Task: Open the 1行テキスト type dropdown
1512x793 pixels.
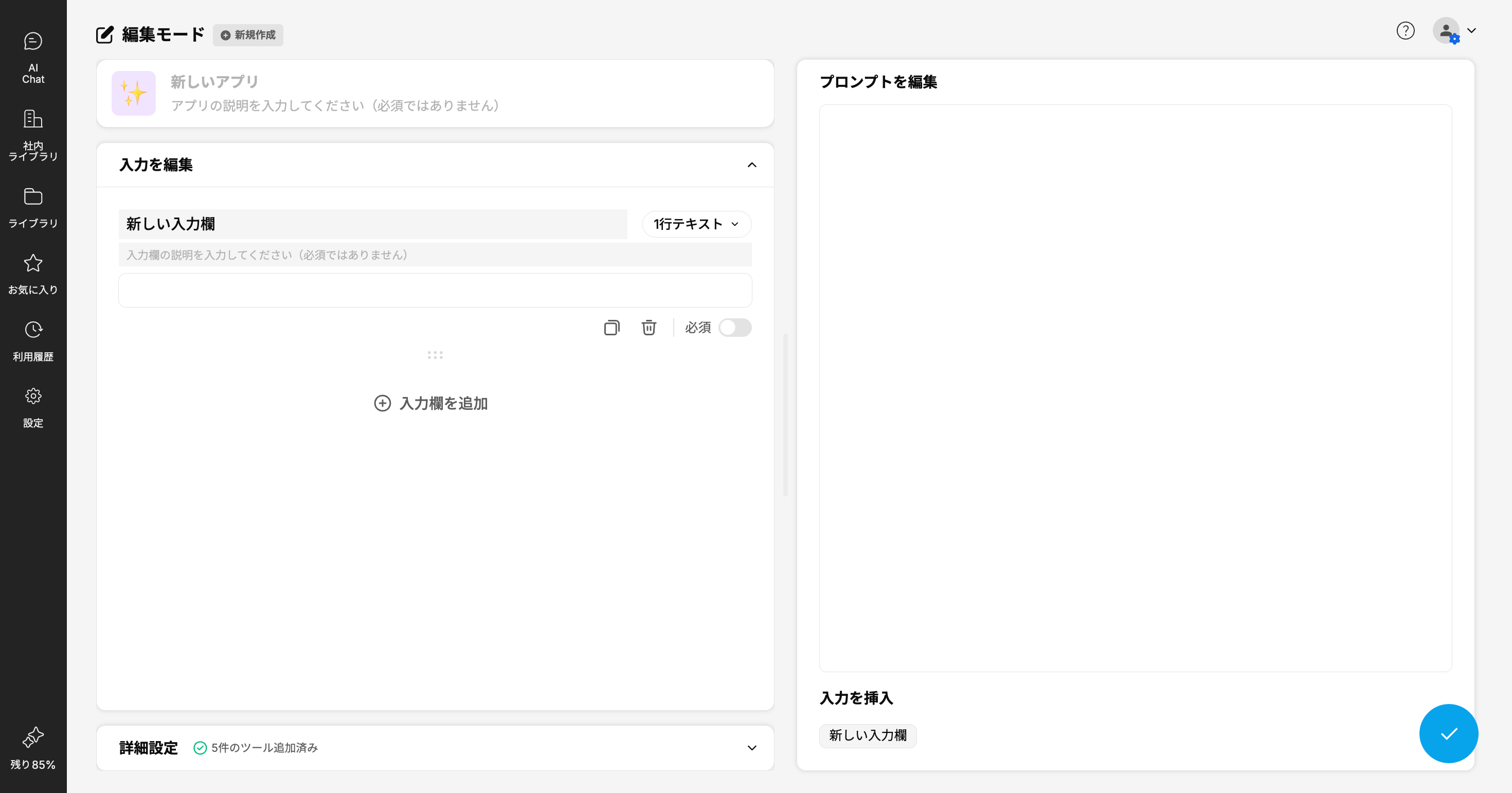Action: [x=696, y=224]
